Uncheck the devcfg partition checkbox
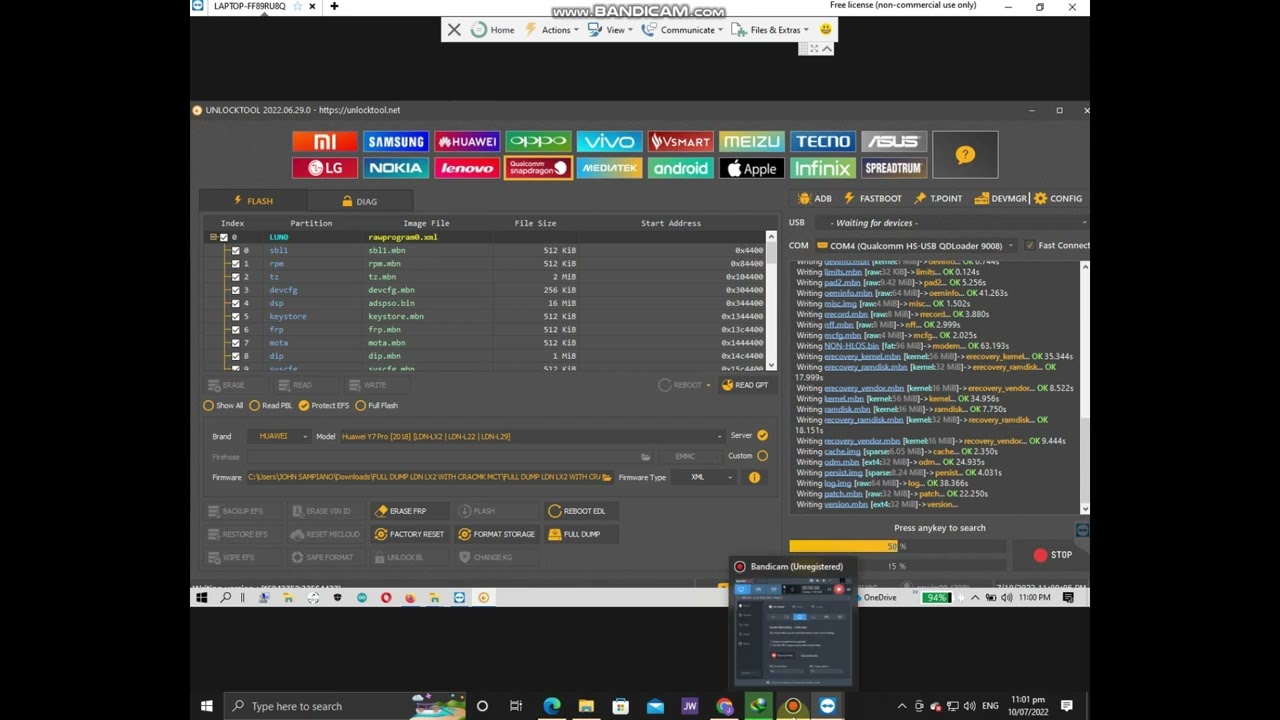The image size is (1280, 720). tap(235, 290)
